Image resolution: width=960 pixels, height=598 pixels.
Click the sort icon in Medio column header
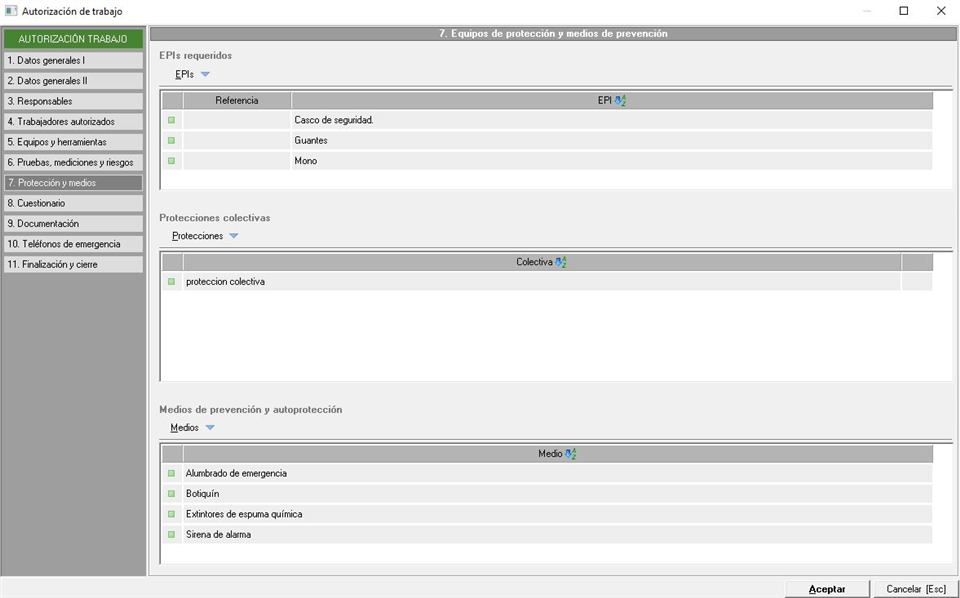click(x=571, y=454)
